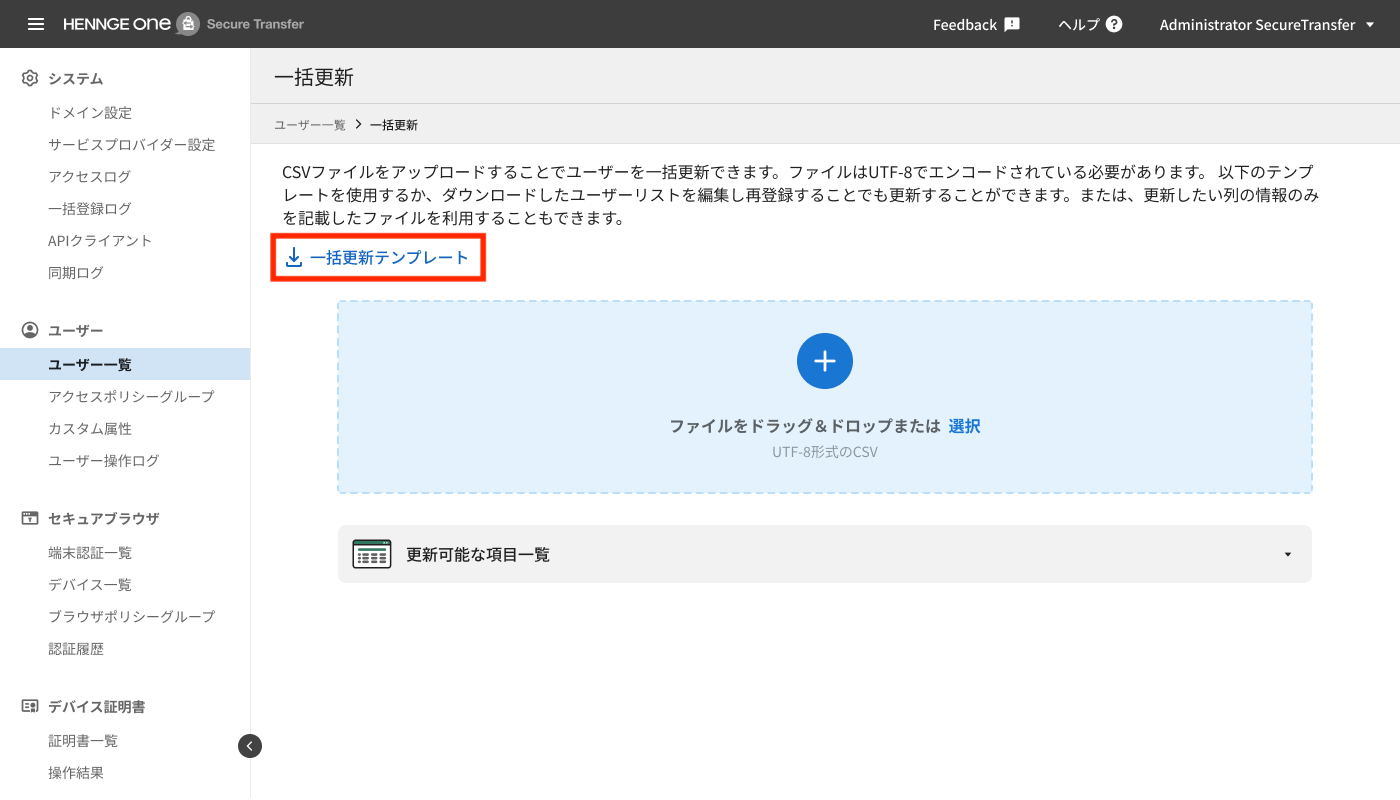Open アクセスポリシーグループ from the sidebar
This screenshot has width=1400, height=800.
tap(129, 396)
